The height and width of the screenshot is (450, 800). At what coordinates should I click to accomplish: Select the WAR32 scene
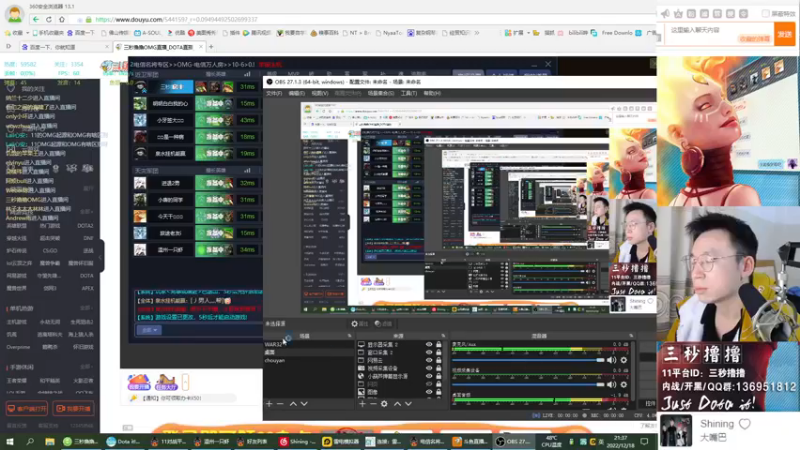point(309,344)
